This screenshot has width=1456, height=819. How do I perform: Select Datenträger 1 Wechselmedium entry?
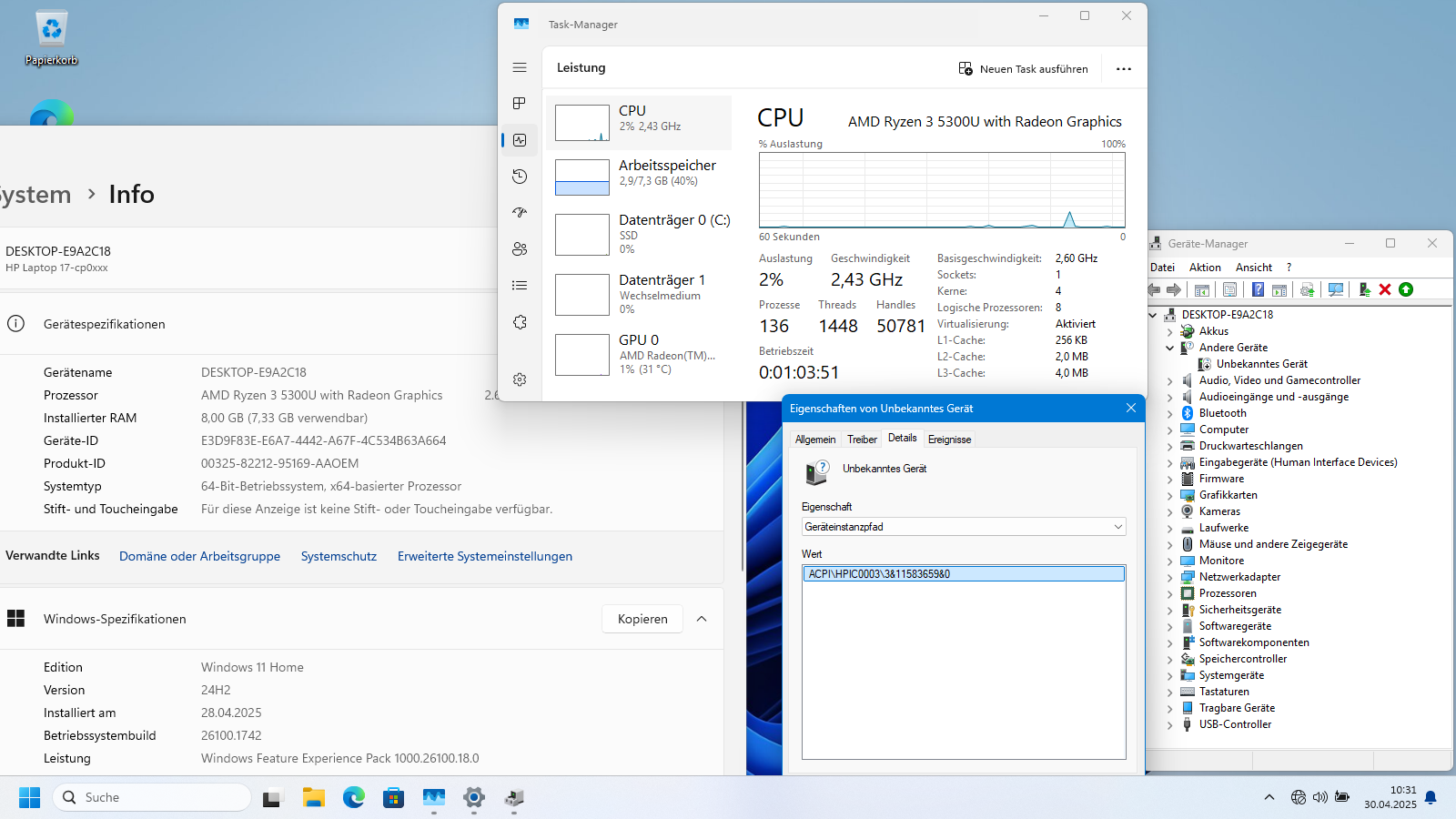(x=639, y=295)
